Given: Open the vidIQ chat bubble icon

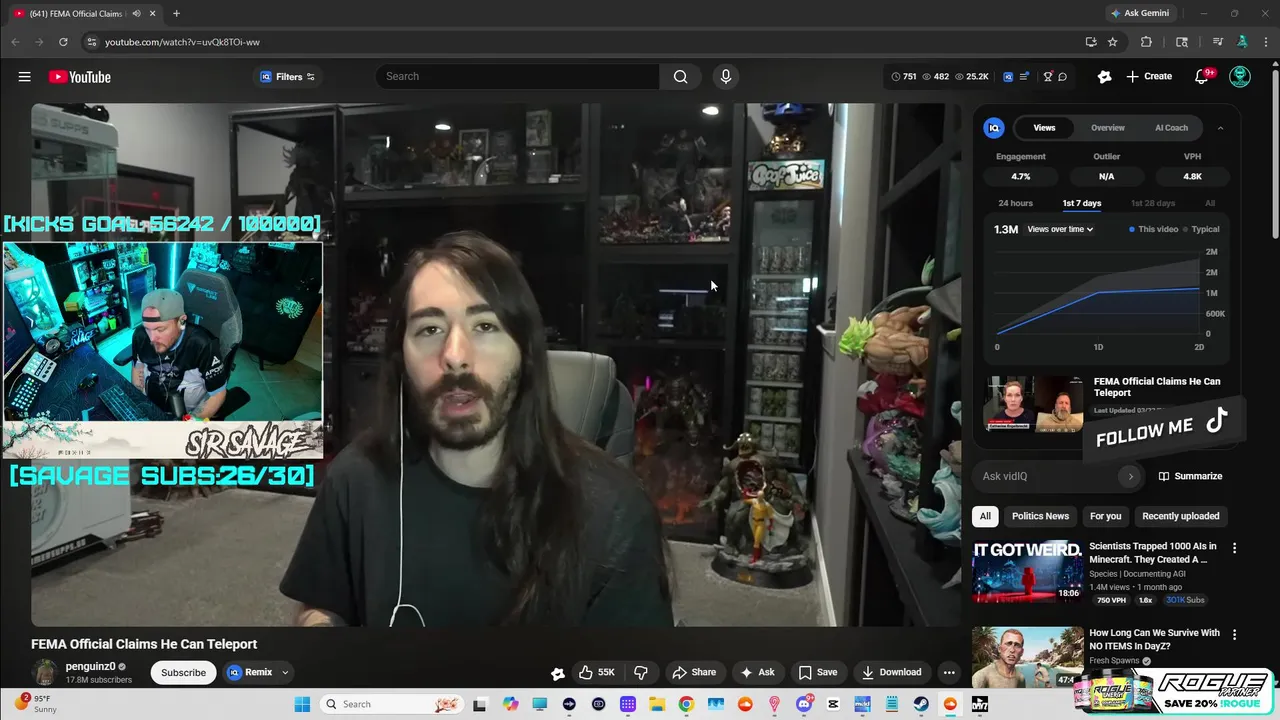Looking at the screenshot, I should click(1062, 77).
